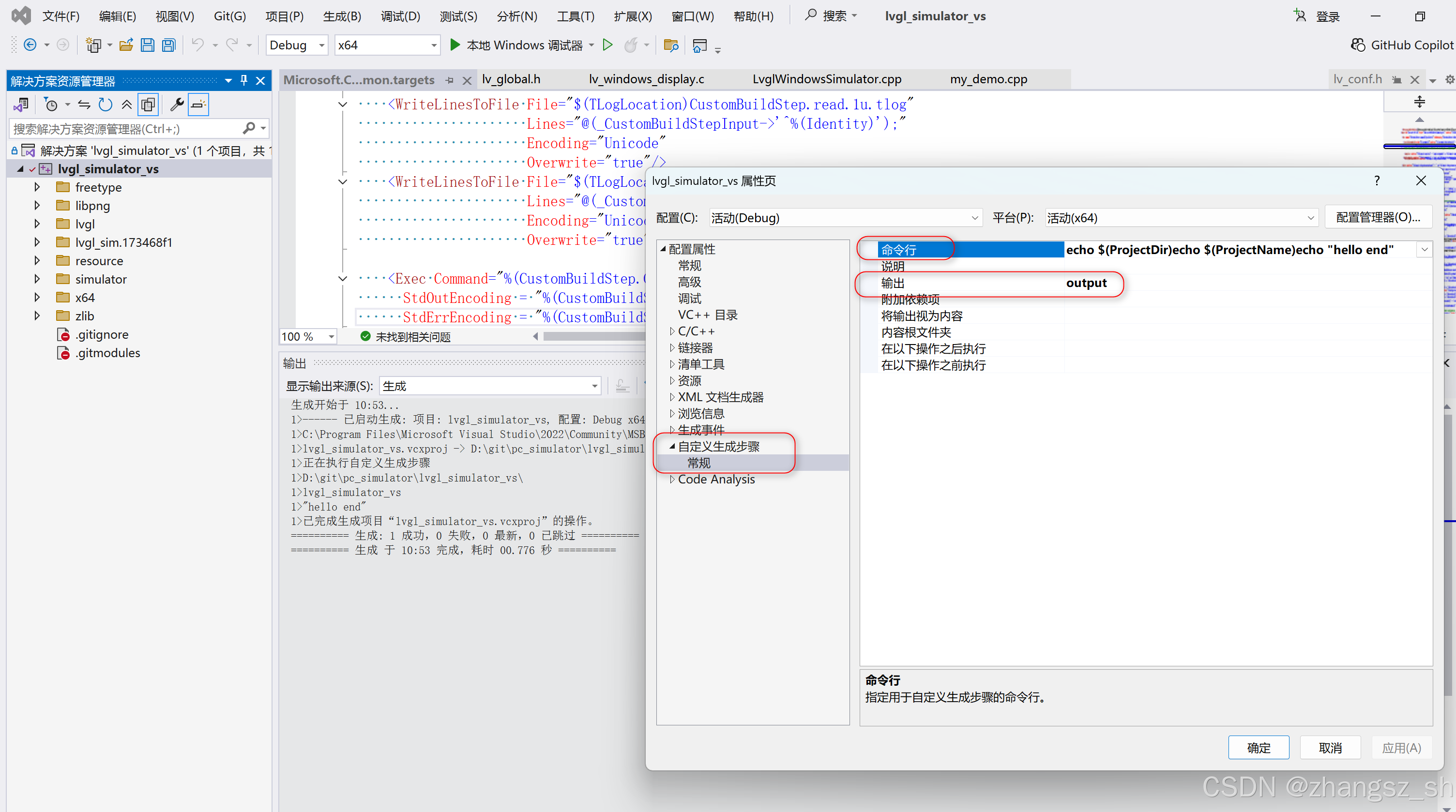Toggle Preview Selected Items in Solution Explorer

pyautogui.click(x=198, y=105)
